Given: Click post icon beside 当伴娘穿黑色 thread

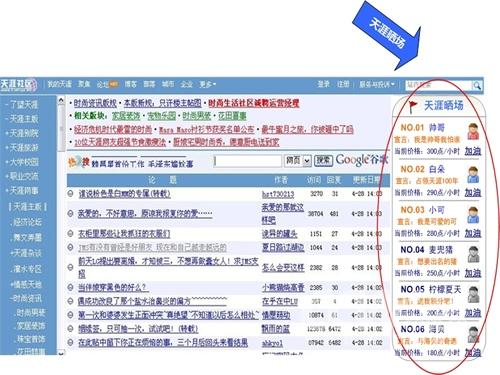Looking at the screenshot, I should (x=70, y=287).
